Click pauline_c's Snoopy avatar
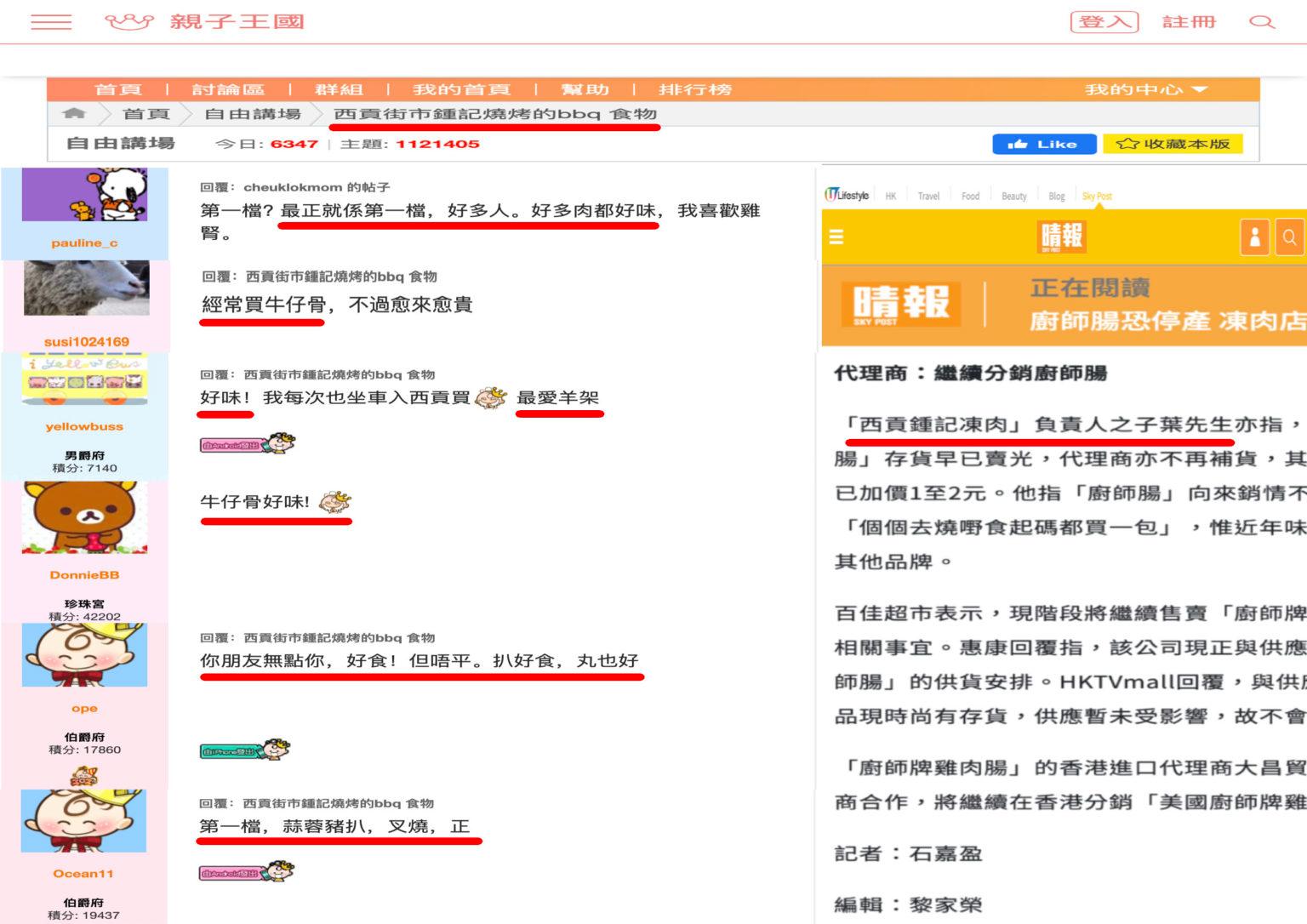1307x924 pixels. (x=86, y=194)
